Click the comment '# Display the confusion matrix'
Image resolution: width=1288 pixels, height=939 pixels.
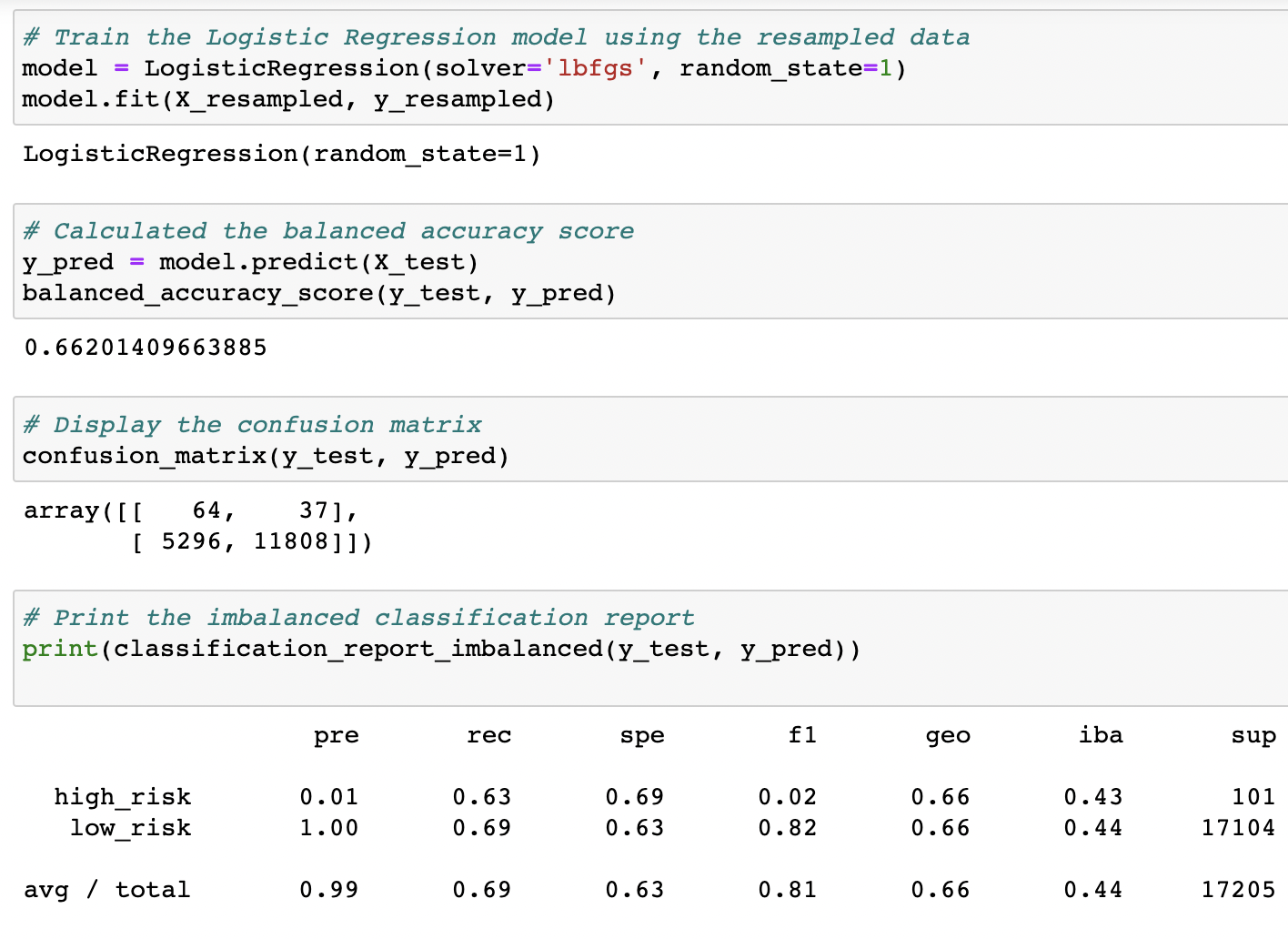tap(252, 425)
